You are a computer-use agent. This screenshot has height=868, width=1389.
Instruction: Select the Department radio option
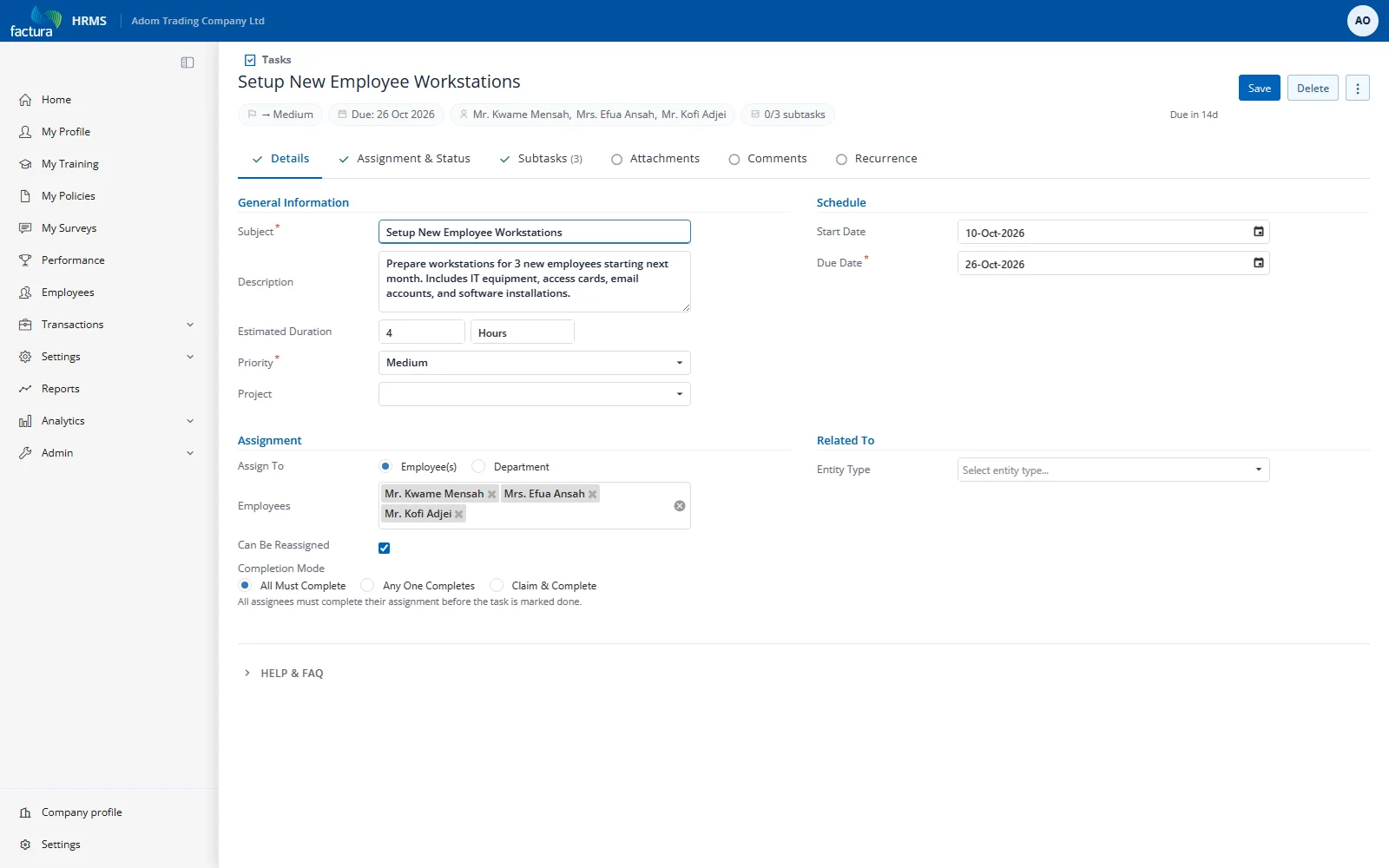click(x=478, y=466)
